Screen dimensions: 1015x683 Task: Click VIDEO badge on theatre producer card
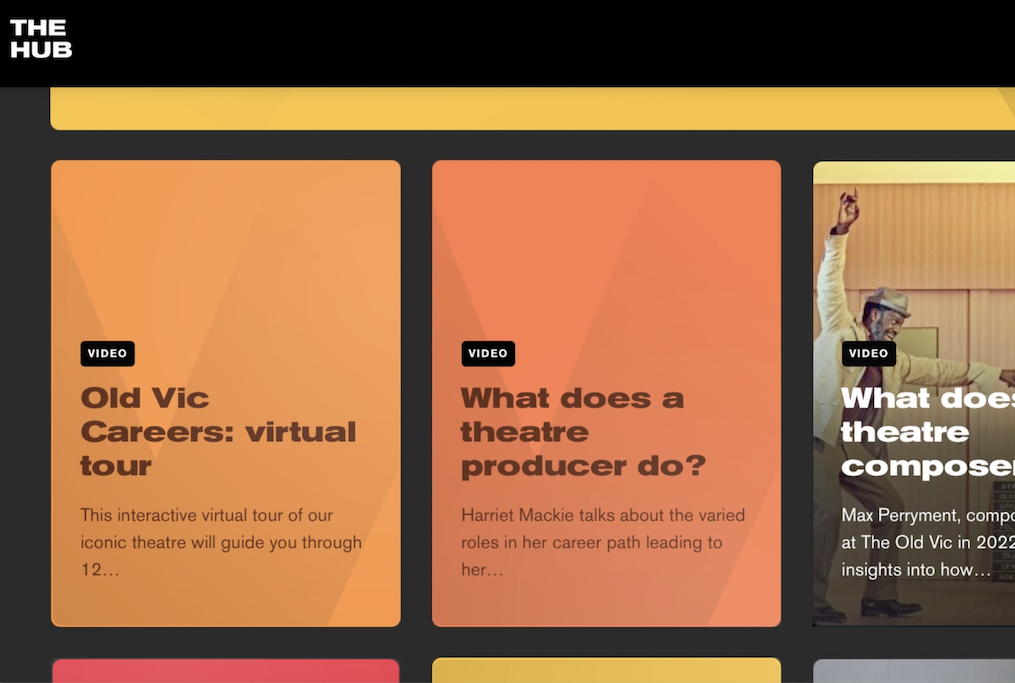[x=488, y=353]
